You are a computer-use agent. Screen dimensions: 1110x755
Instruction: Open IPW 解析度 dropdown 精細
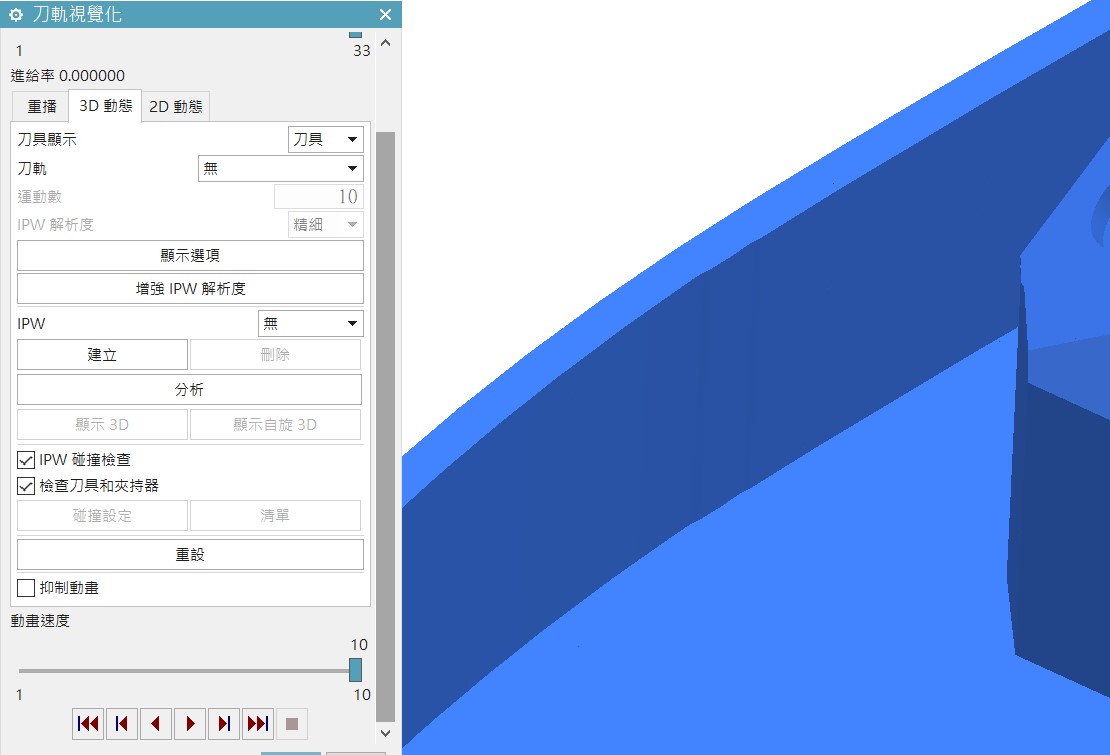point(326,224)
